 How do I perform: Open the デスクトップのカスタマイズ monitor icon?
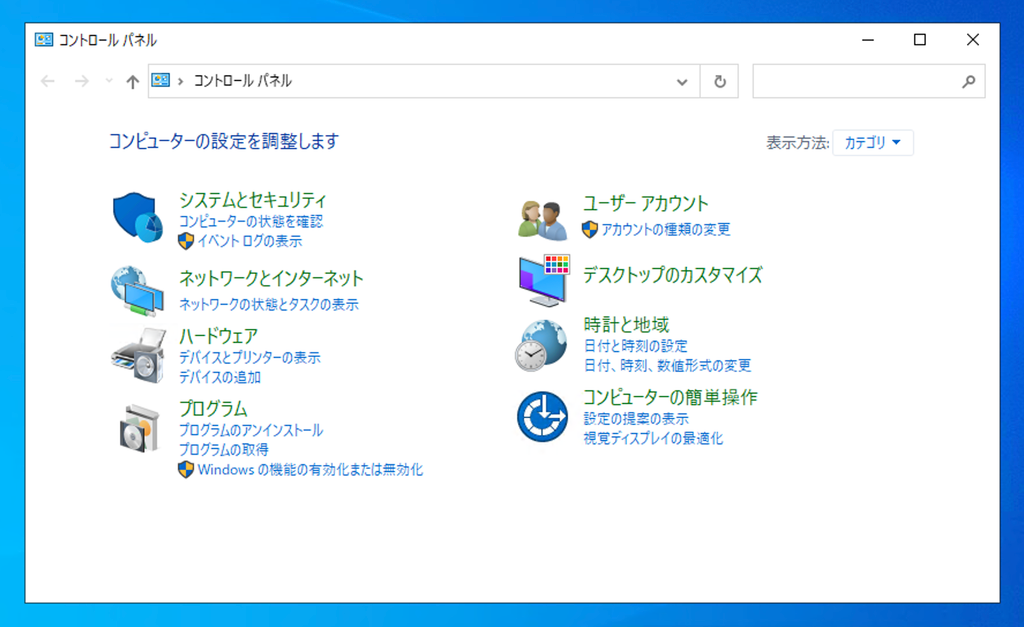pos(544,280)
